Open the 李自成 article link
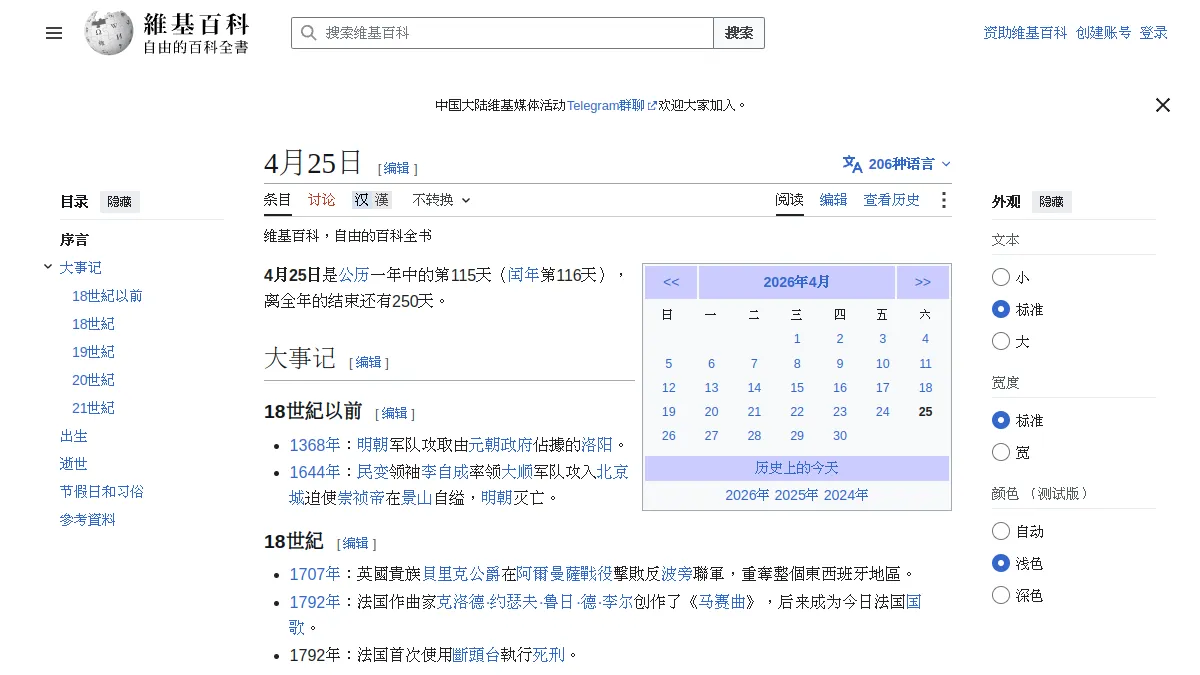Viewport: 1200px width, 675px height. (445, 471)
